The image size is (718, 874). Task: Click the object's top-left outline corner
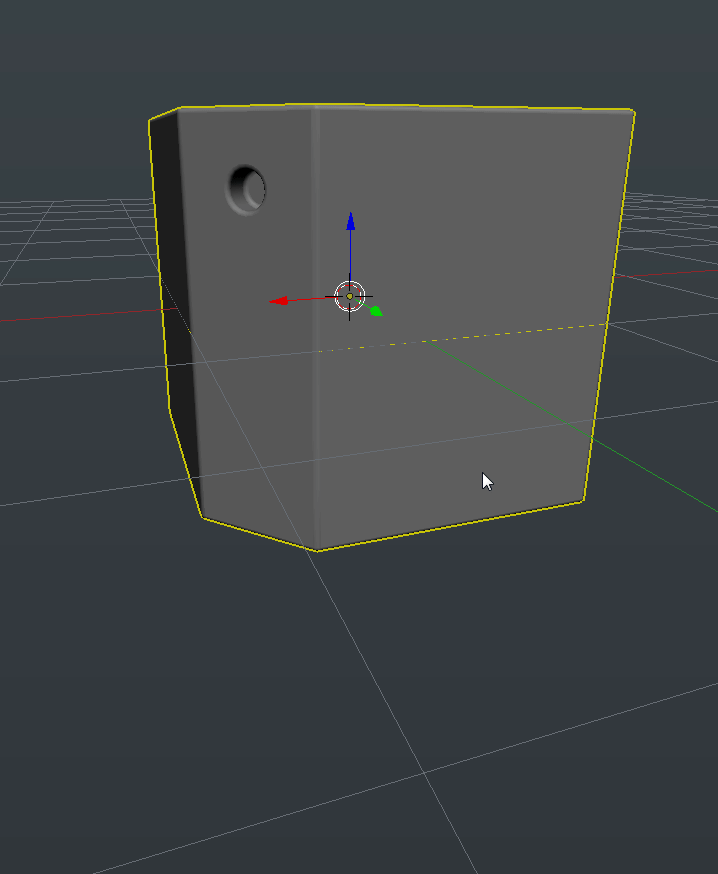(150, 121)
